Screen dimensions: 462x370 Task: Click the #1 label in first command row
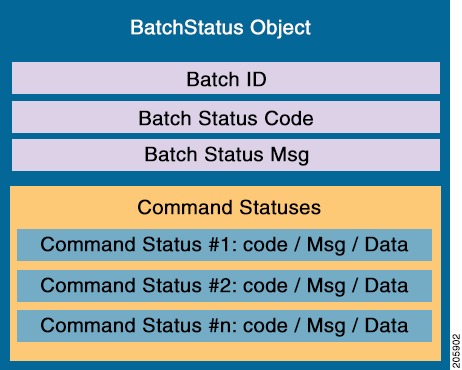coord(223,244)
